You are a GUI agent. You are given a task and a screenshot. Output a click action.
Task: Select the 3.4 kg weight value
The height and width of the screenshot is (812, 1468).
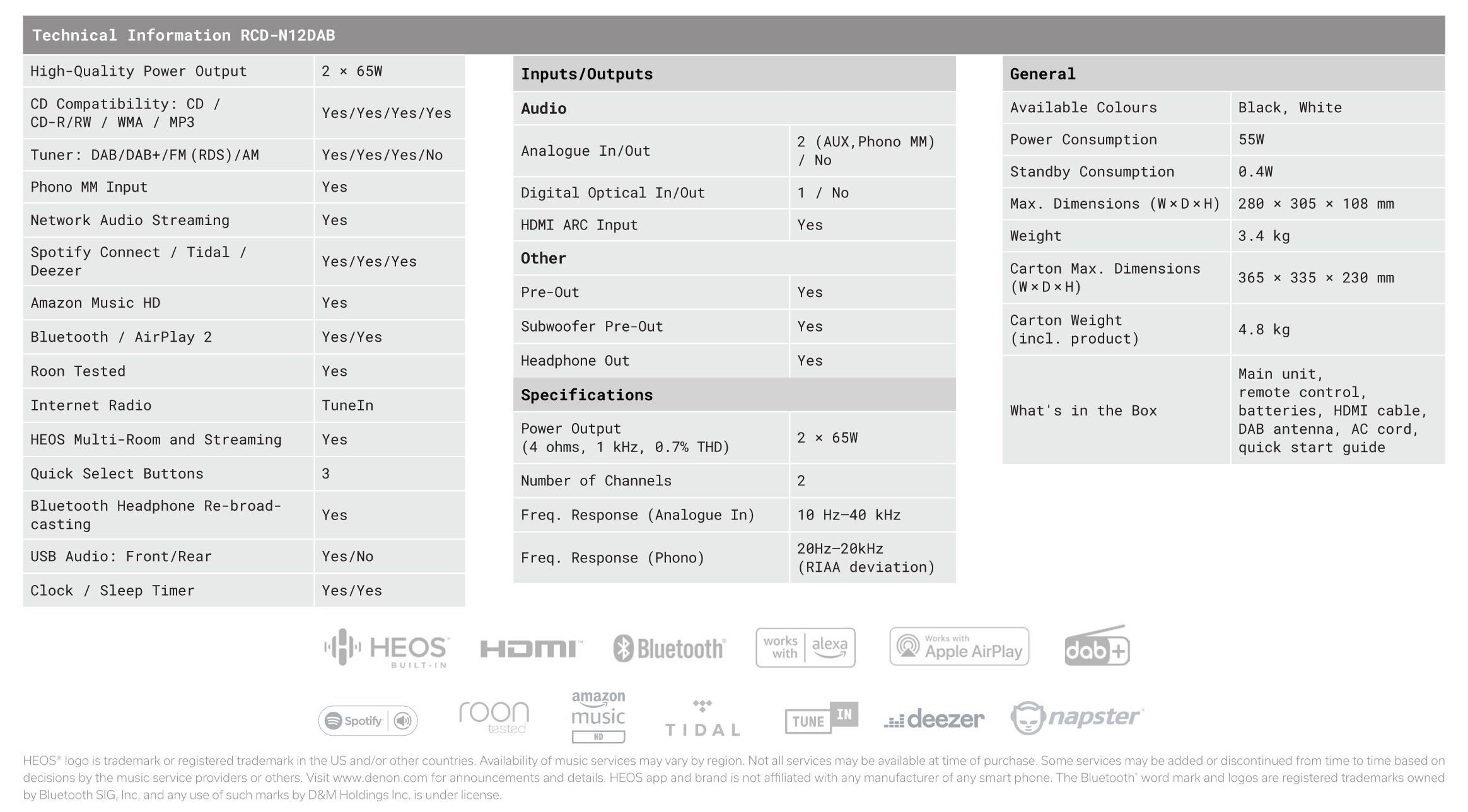point(1264,236)
